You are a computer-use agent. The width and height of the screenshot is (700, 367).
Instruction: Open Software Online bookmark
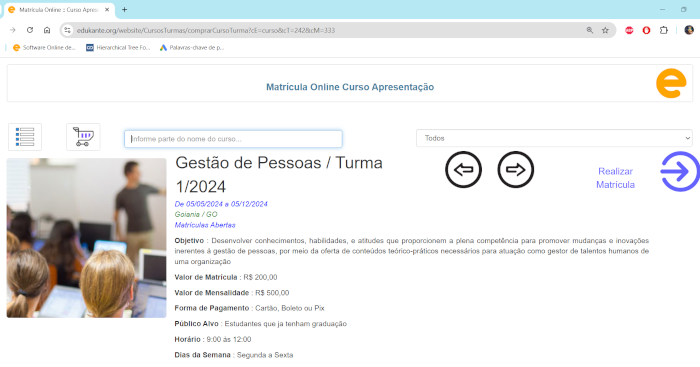(44, 47)
